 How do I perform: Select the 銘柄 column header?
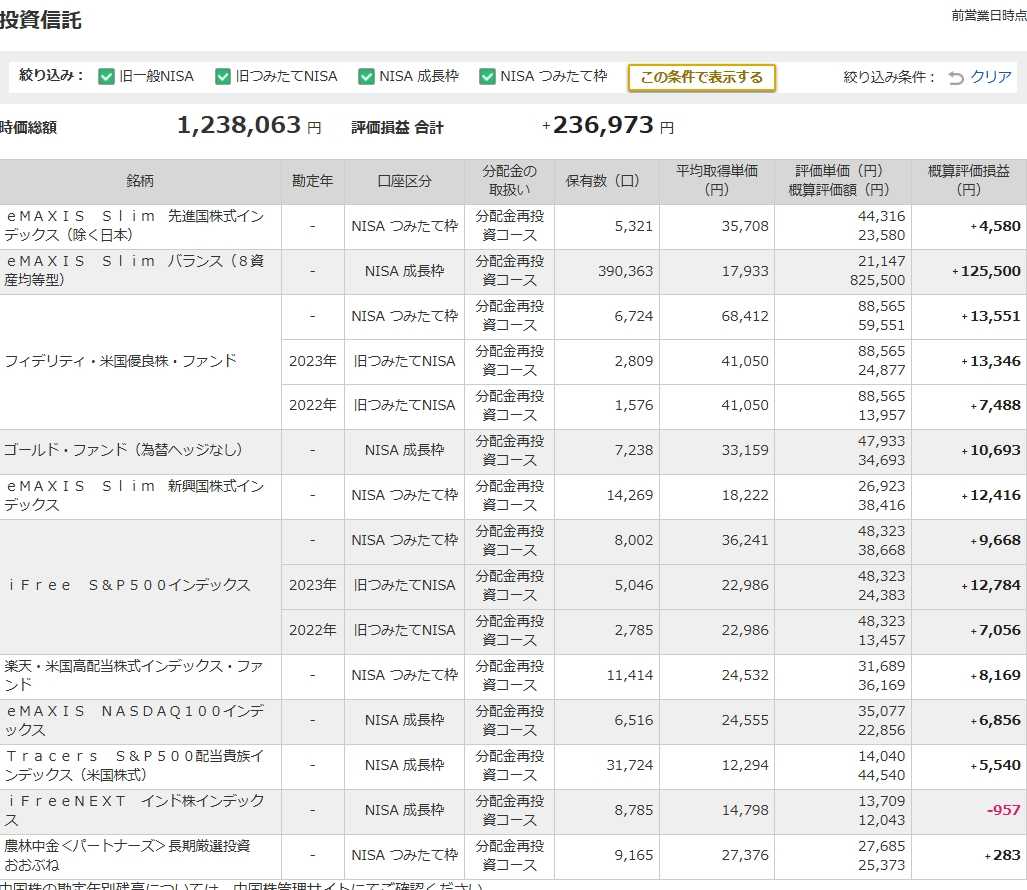[140, 181]
